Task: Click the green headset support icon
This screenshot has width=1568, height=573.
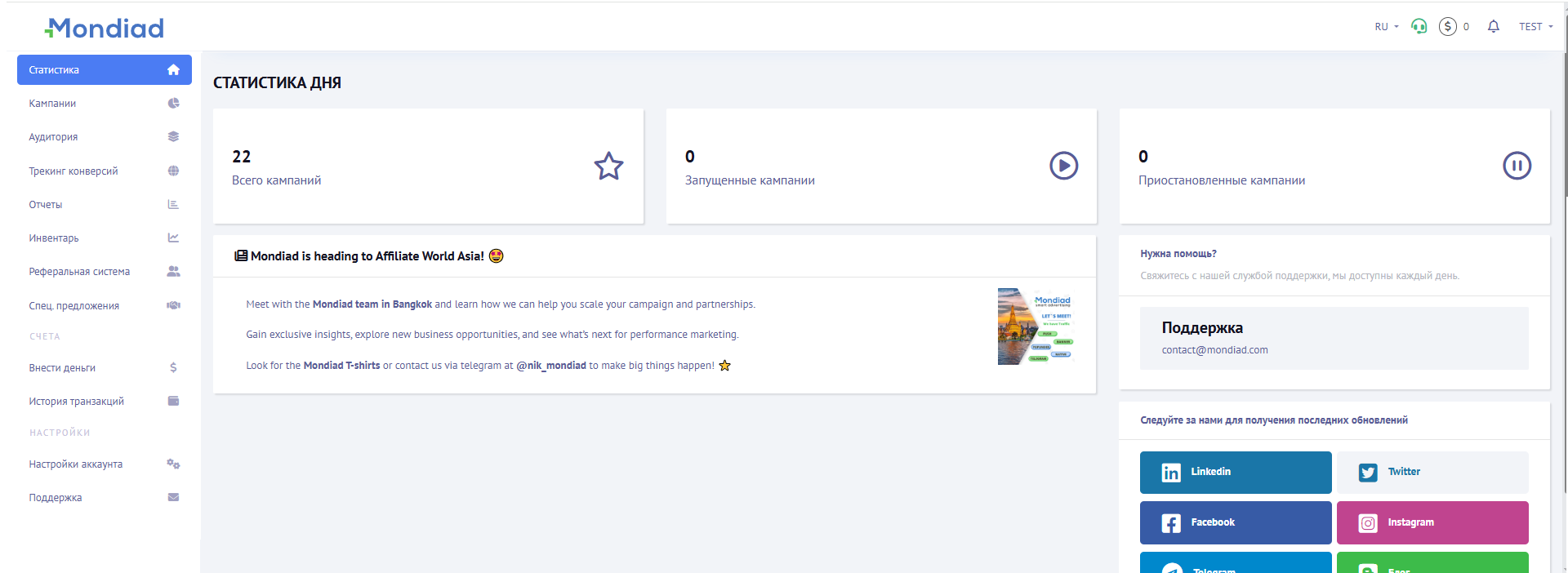Action: pos(1419,27)
